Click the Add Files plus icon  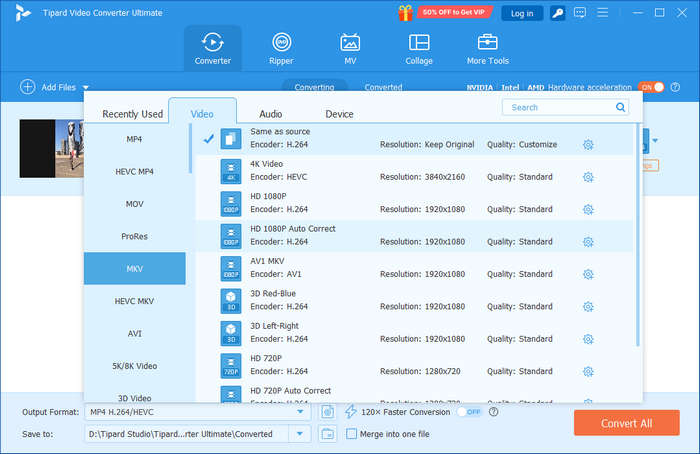(x=27, y=87)
